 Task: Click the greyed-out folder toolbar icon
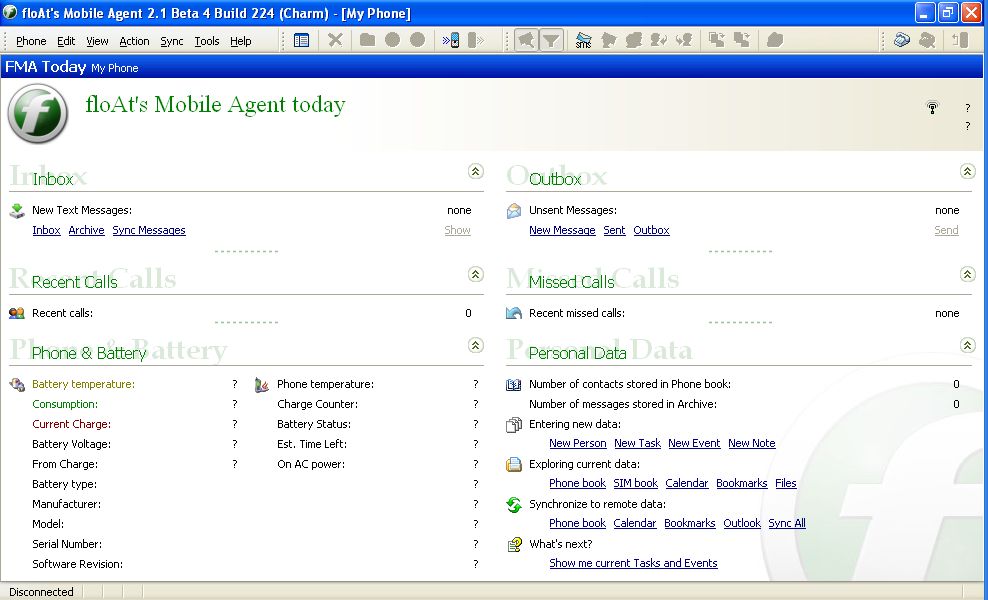(367, 40)
